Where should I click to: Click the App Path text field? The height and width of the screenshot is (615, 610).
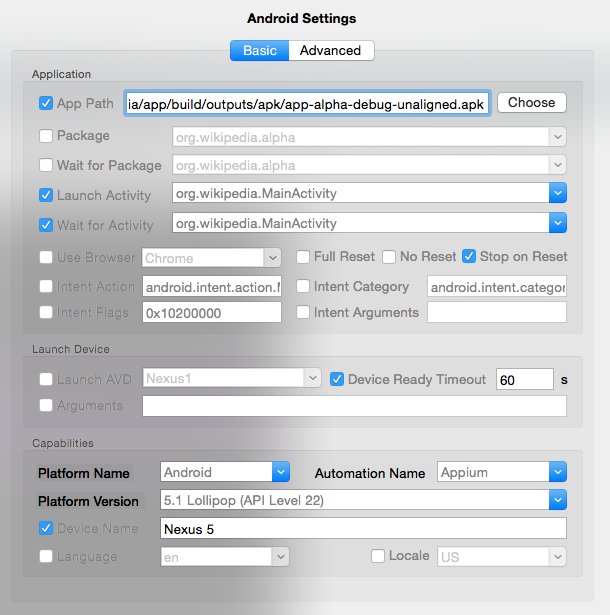[307, 103]
